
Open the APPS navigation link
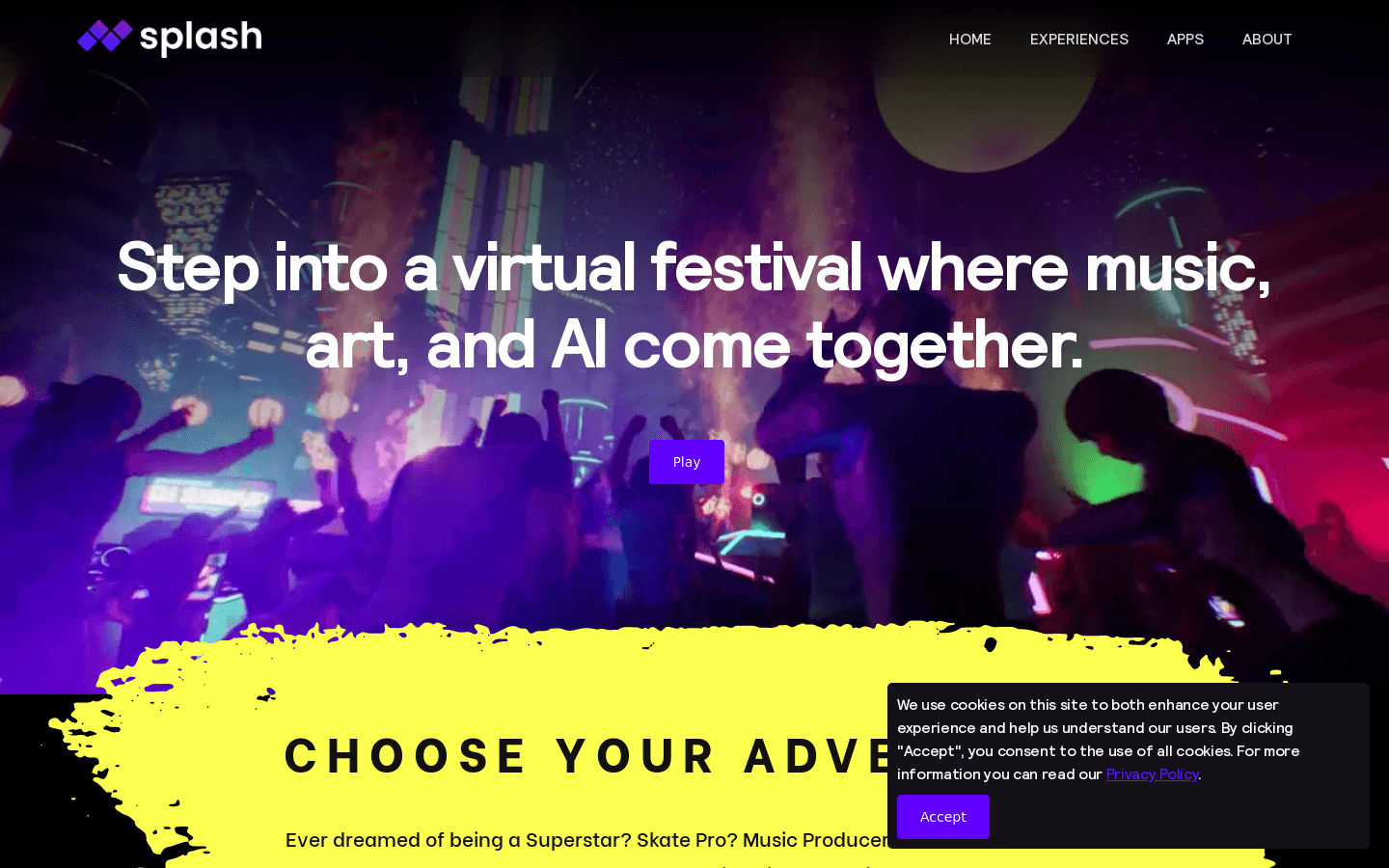(1185, 39)
